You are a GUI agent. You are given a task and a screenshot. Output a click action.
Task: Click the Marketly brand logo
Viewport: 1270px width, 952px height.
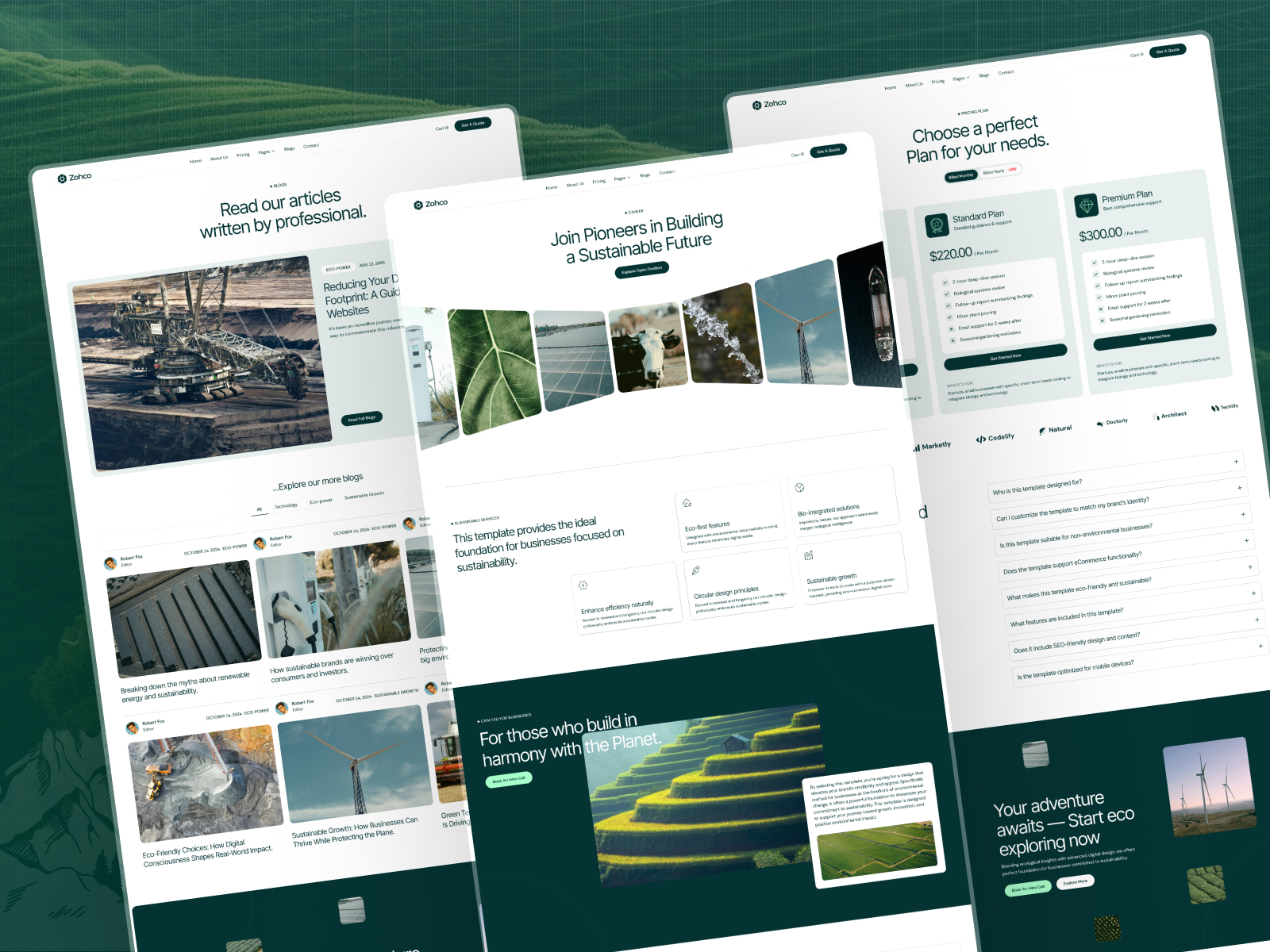click(x=932, y=446)
